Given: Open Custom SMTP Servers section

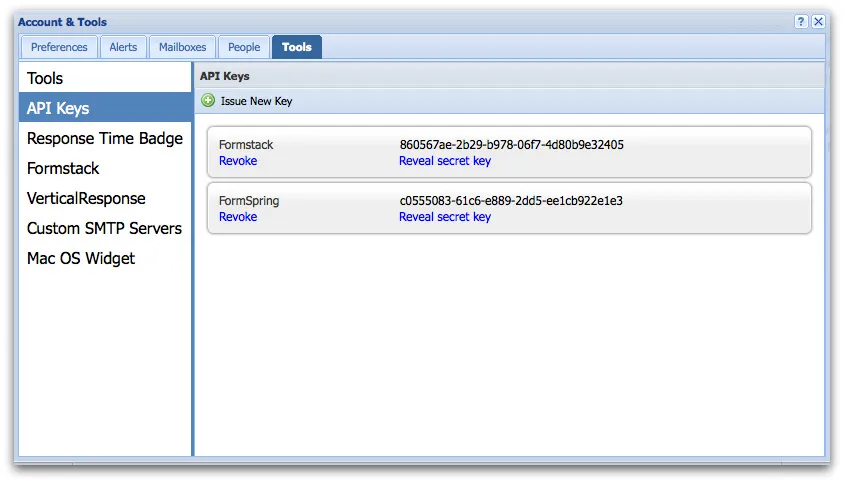Looking at the screenshot, I should 104,228.
